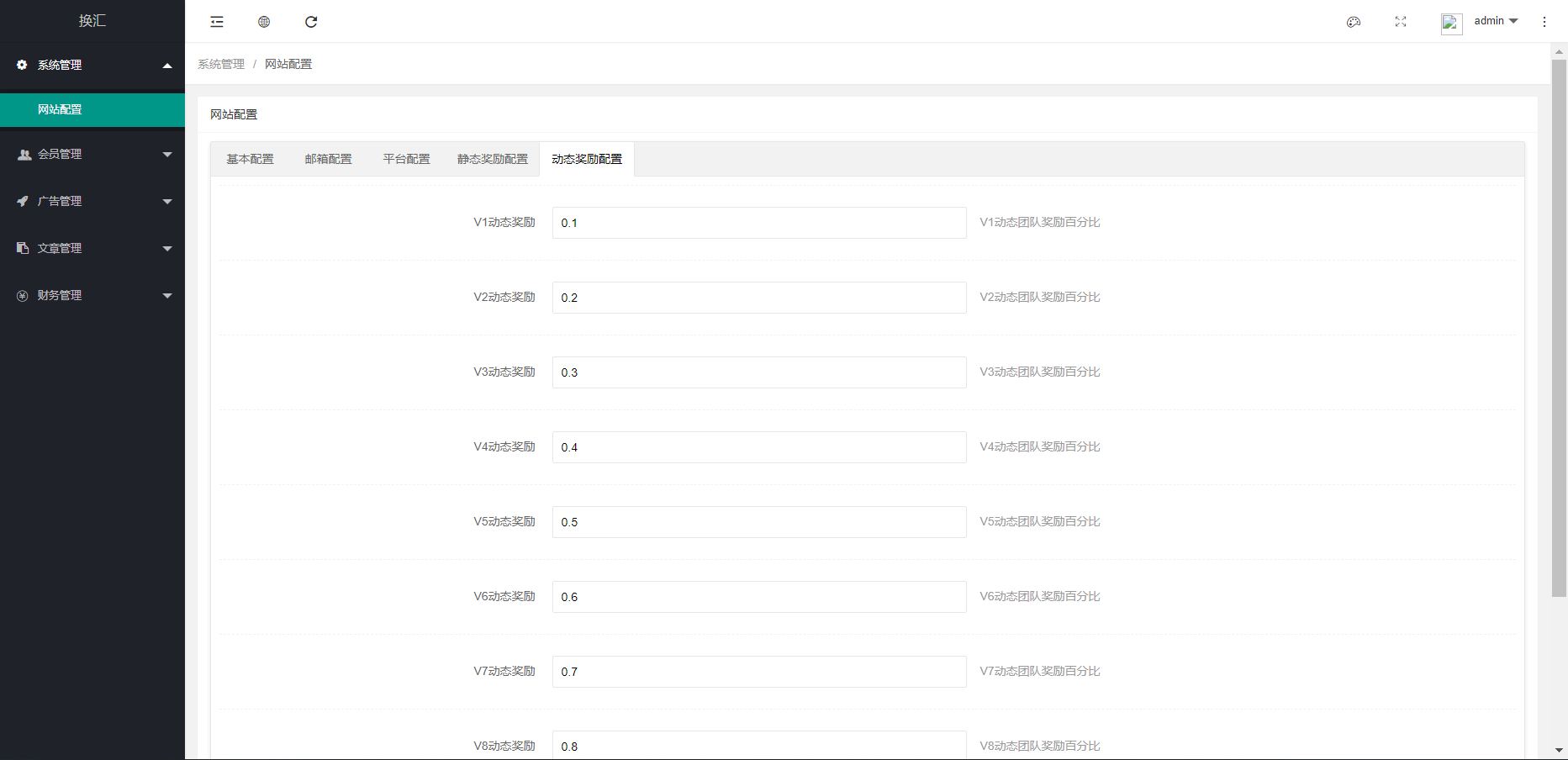This screenshot has height=760, width=1568.
Task: Click the 系统管理 breadcrumb link
Action: tap(221, 64)
